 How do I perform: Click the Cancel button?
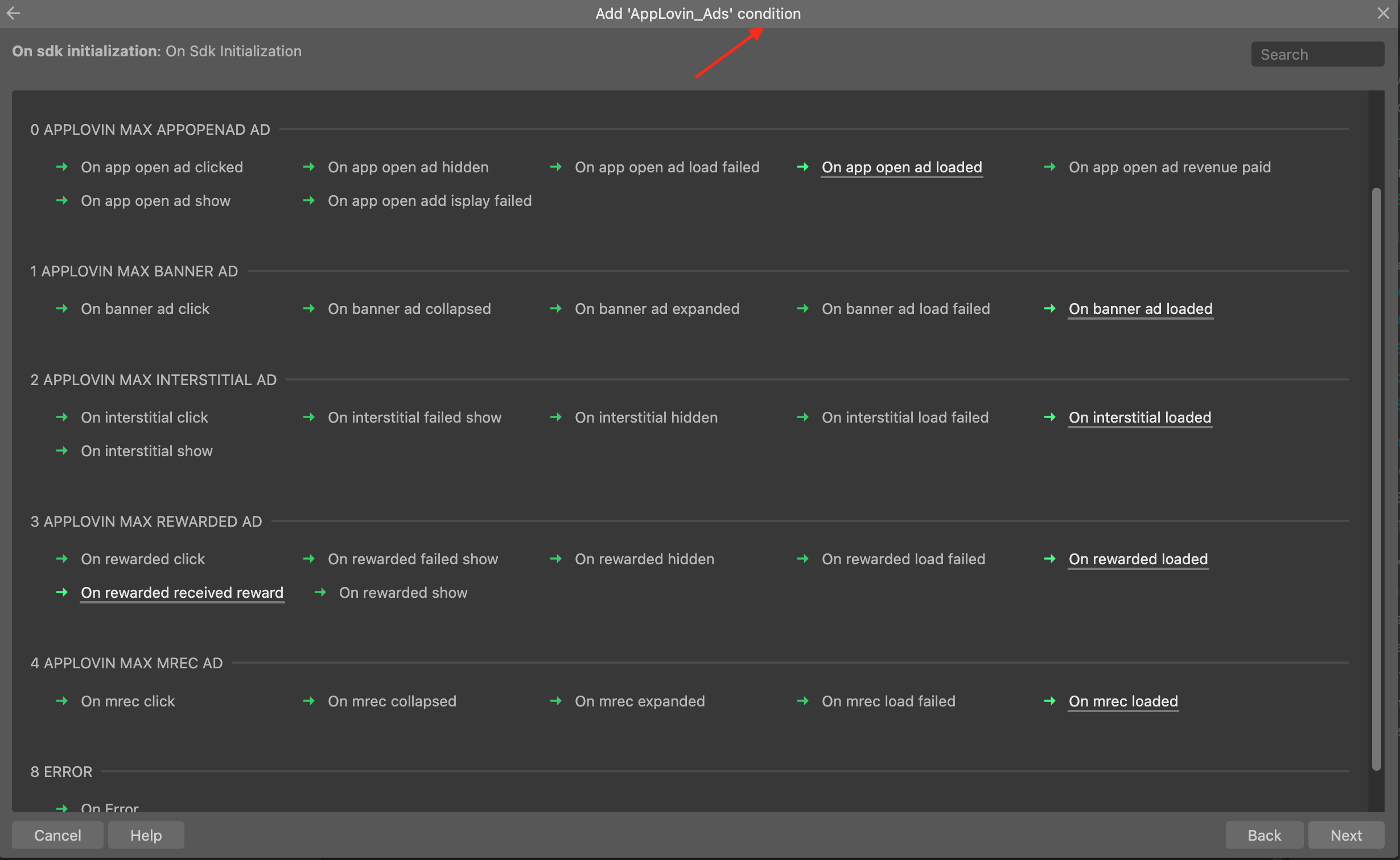(x=57, y=835)
